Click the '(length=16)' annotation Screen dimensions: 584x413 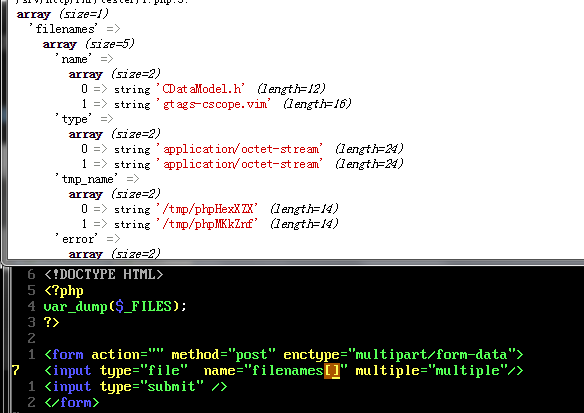(x=317, y=104)
